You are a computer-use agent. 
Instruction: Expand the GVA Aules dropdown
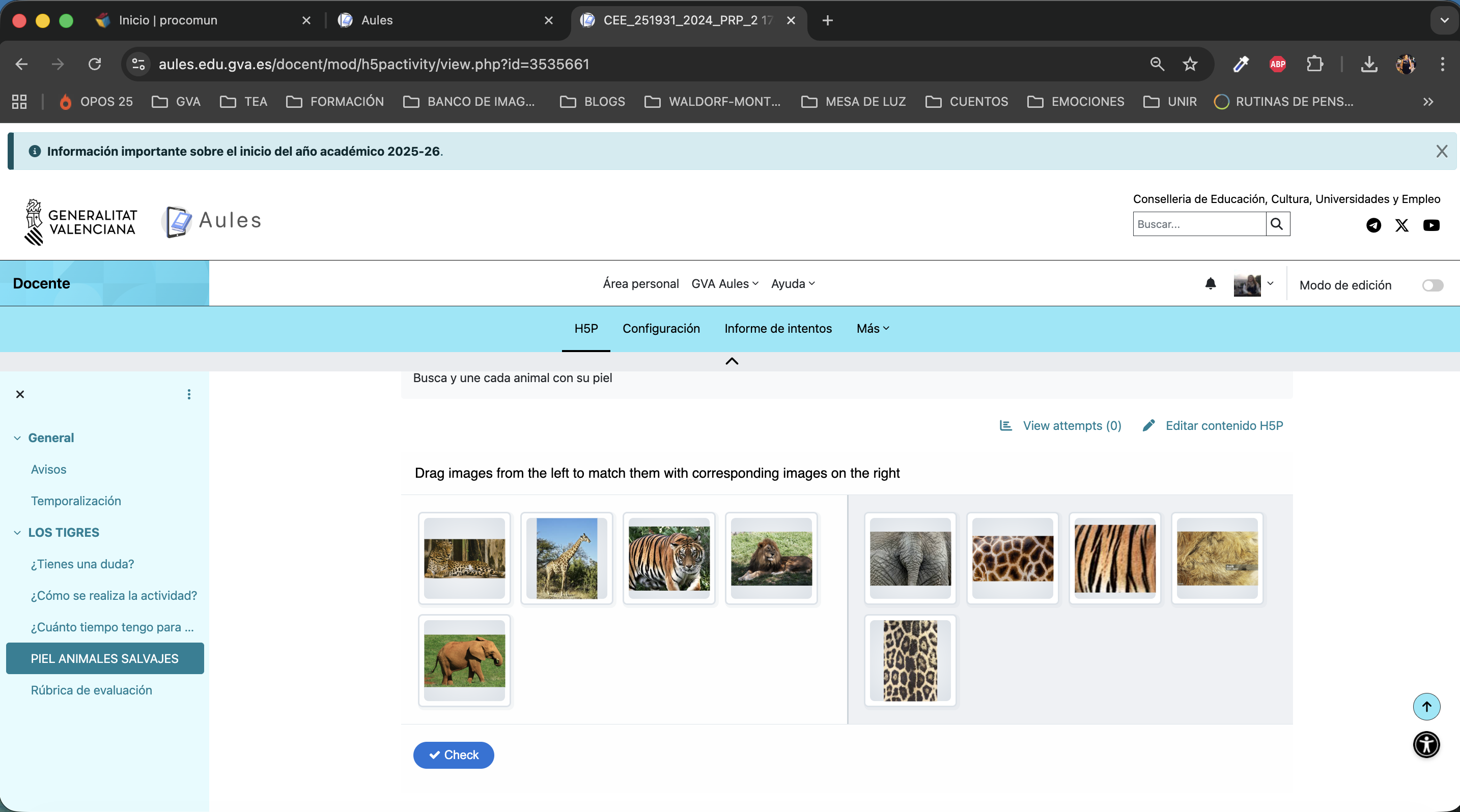click(x=724, y=284)
